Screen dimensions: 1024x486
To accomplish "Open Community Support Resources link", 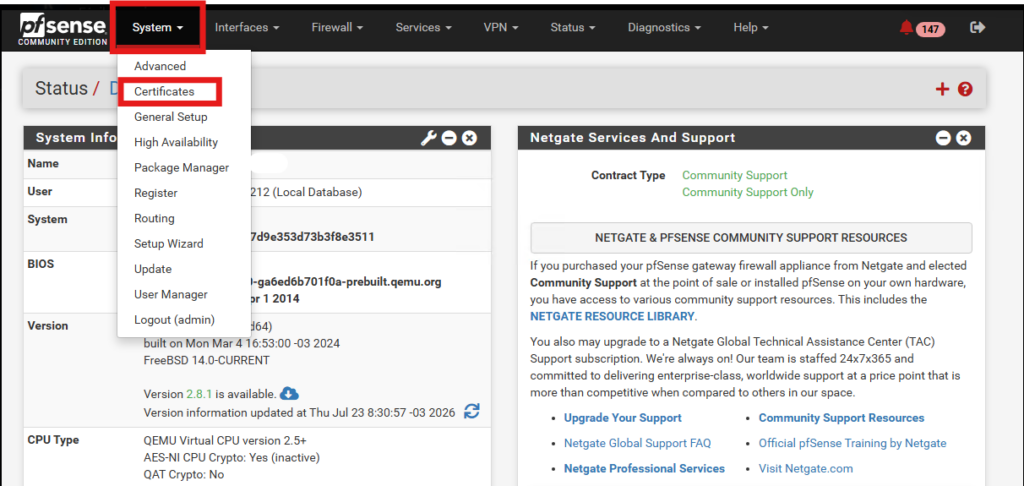I will [841, 417].
